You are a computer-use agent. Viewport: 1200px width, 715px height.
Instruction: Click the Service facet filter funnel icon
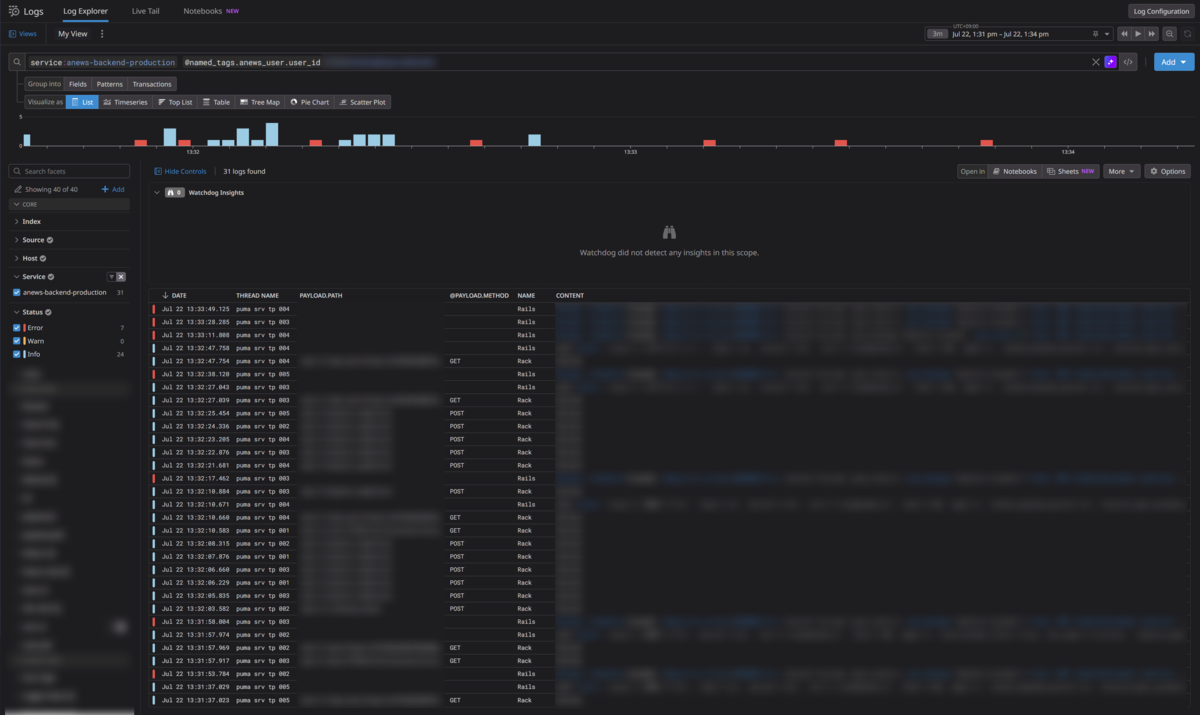click(112, 276)
